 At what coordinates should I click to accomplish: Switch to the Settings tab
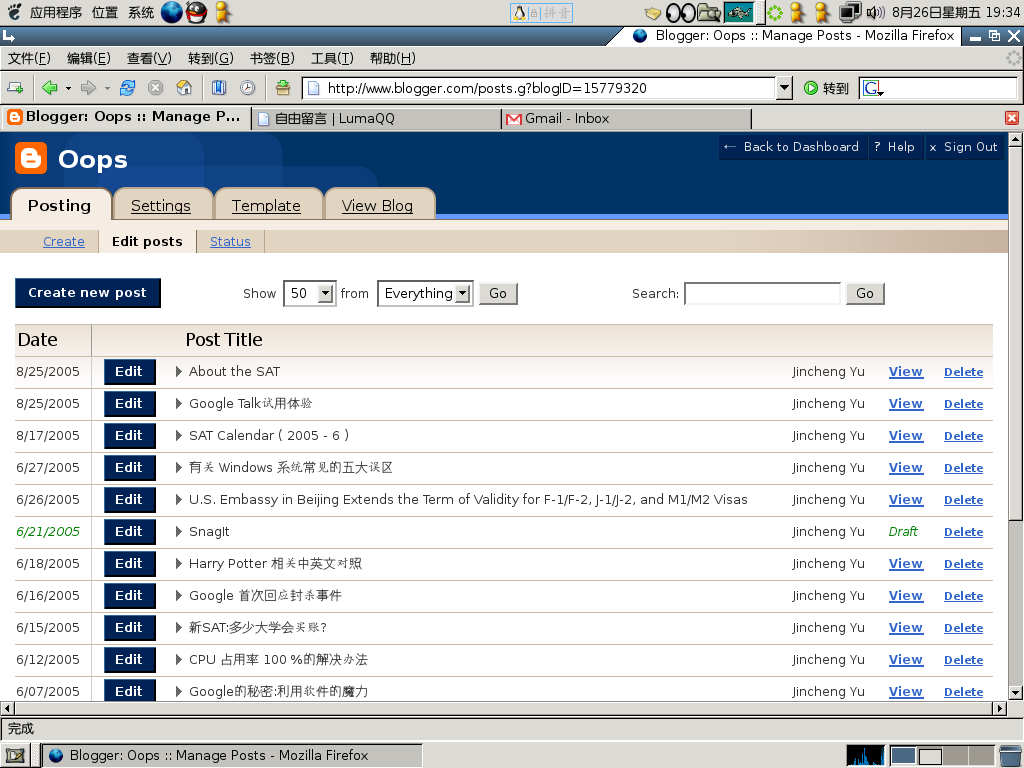tap(161, 206)
